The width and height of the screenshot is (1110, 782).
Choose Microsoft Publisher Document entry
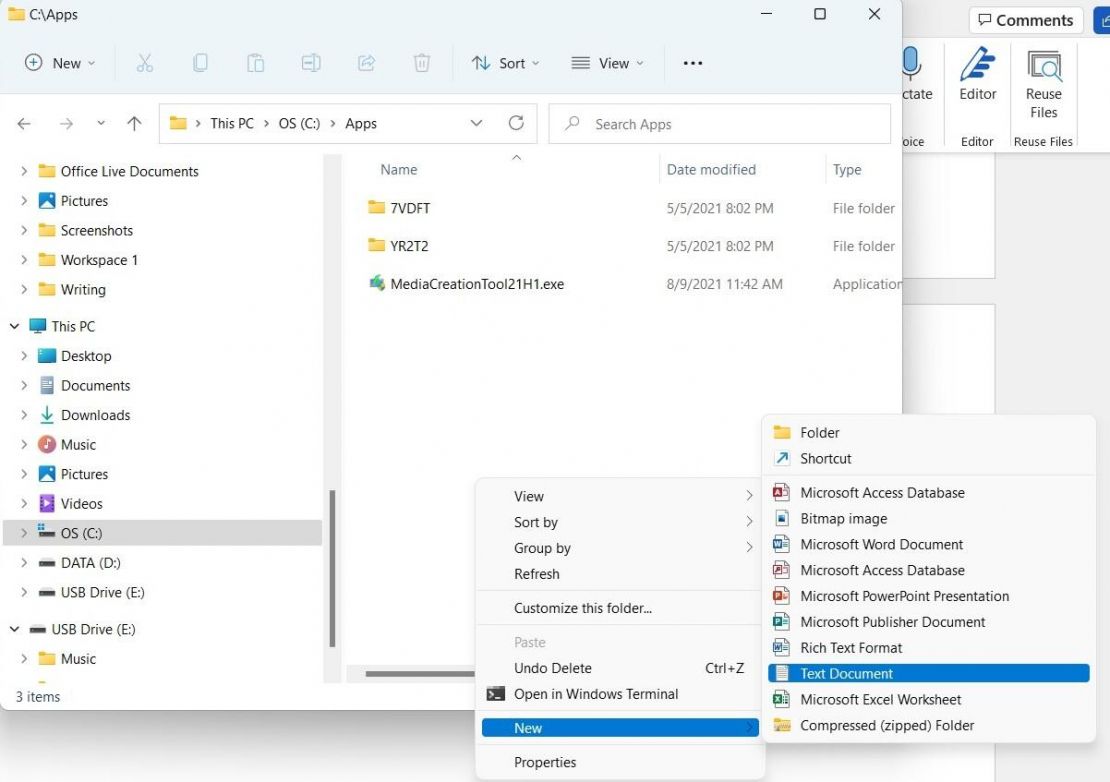click(x=928, y=622)
